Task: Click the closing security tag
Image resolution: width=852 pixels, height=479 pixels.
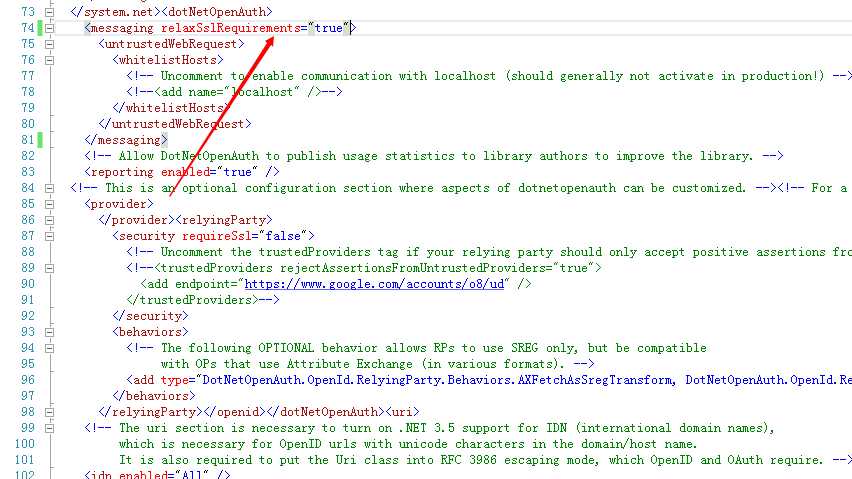Action: (x=151, y=316)
